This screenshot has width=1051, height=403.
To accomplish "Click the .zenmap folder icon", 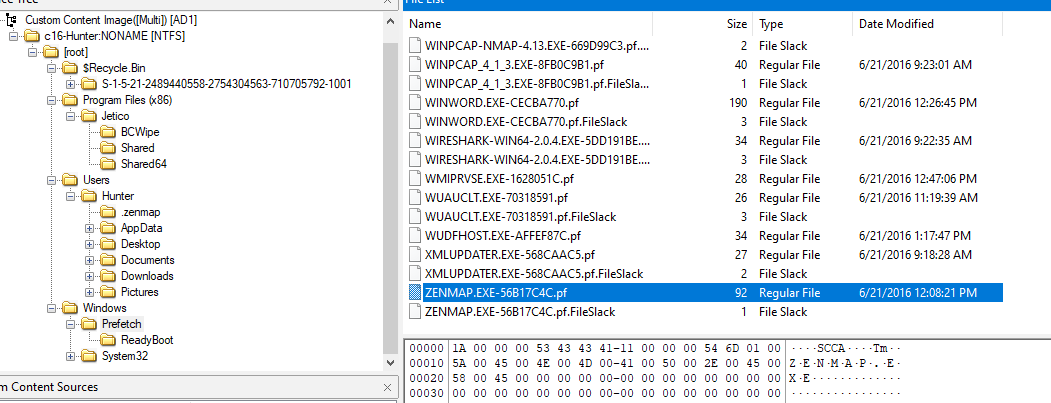I will click(x=109, y=212).
